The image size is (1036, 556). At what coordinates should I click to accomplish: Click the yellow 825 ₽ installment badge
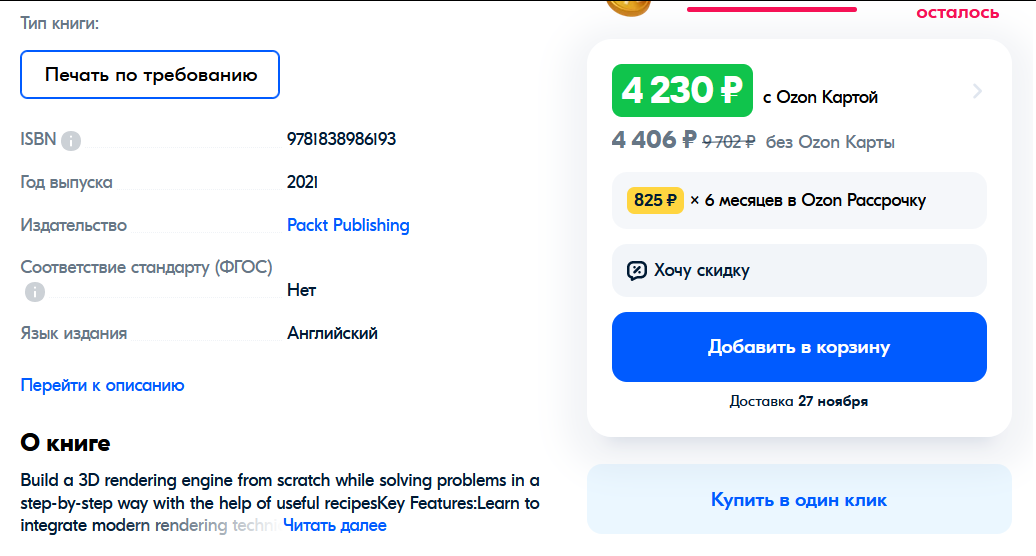(655, 200)
